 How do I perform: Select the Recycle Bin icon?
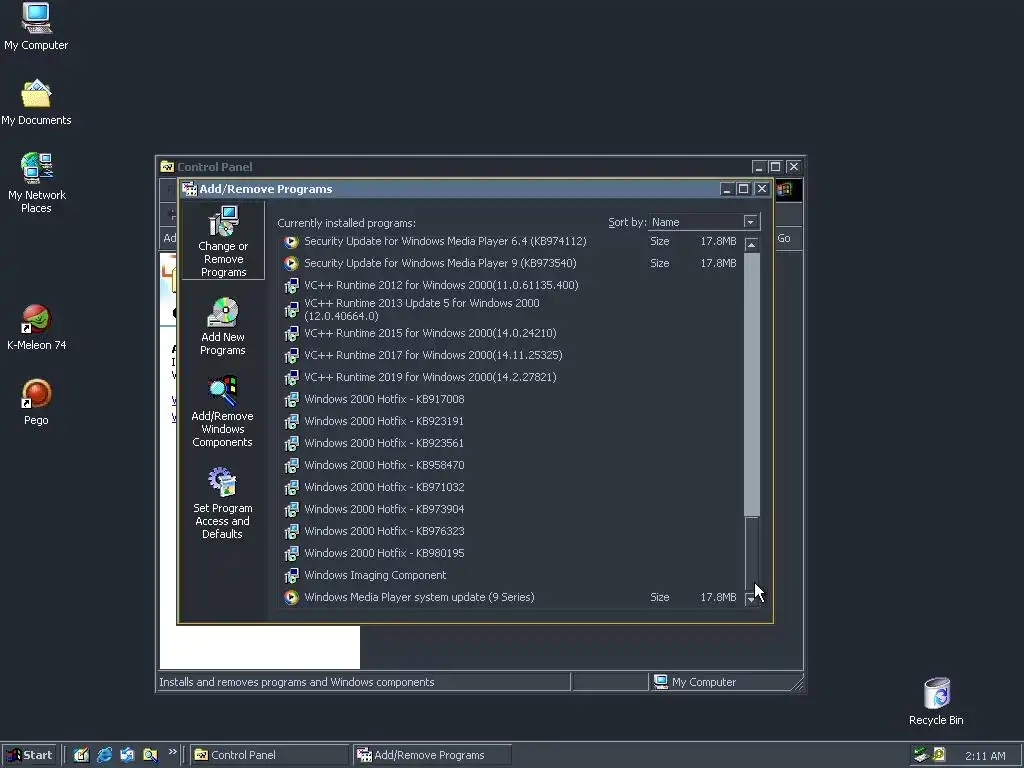pyautogui.click(x=936, y=701)
